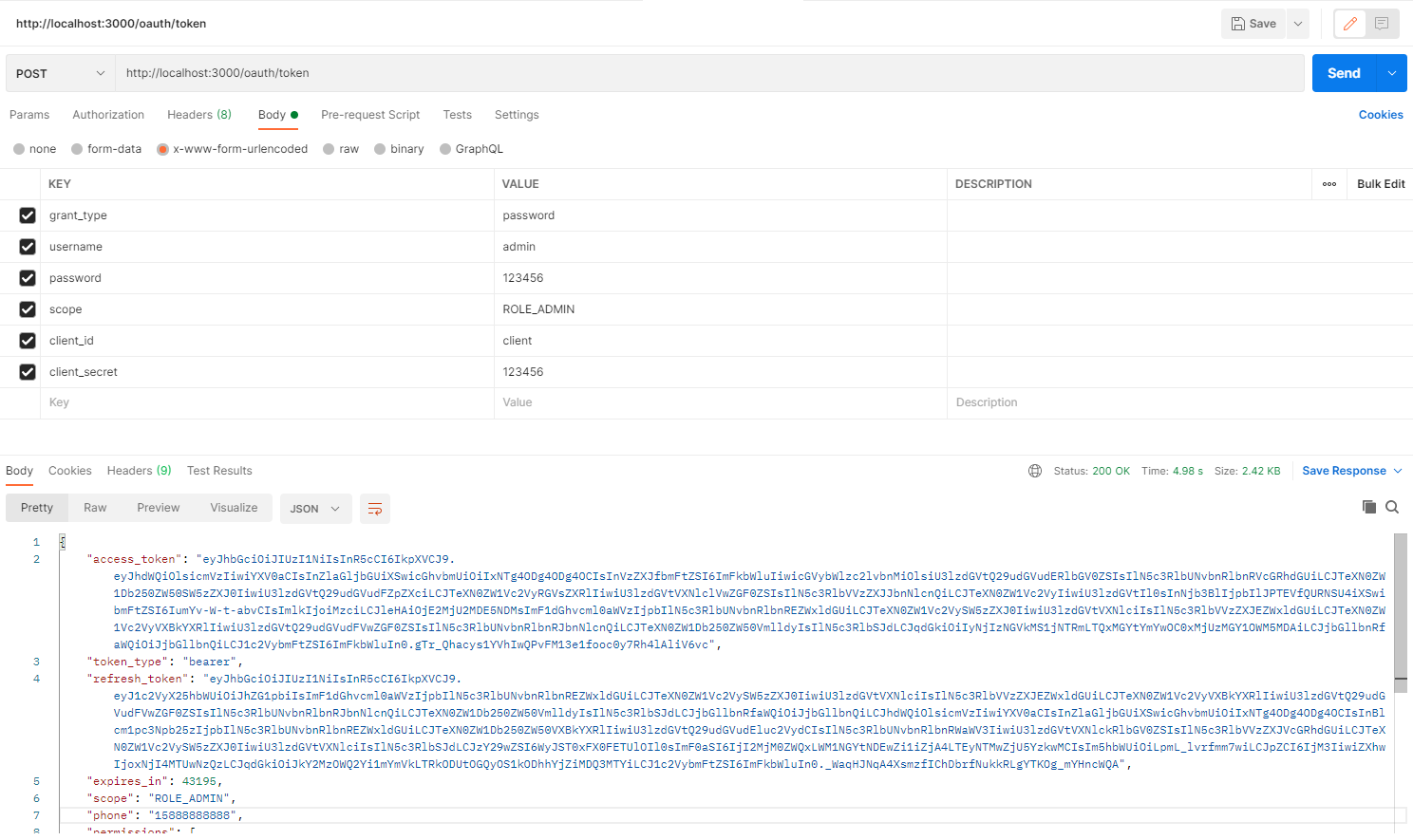Select the raw body type
The width and height of the screenshot is (1413, 840).
(x=341, y=149)
